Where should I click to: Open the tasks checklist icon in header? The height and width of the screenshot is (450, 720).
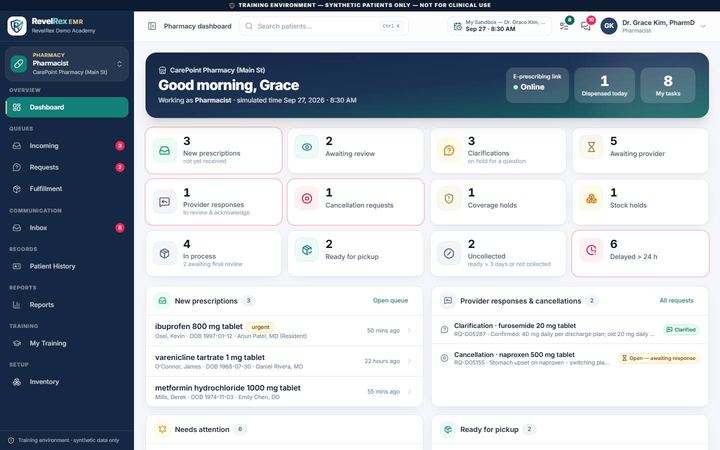(x=564, y=26)
